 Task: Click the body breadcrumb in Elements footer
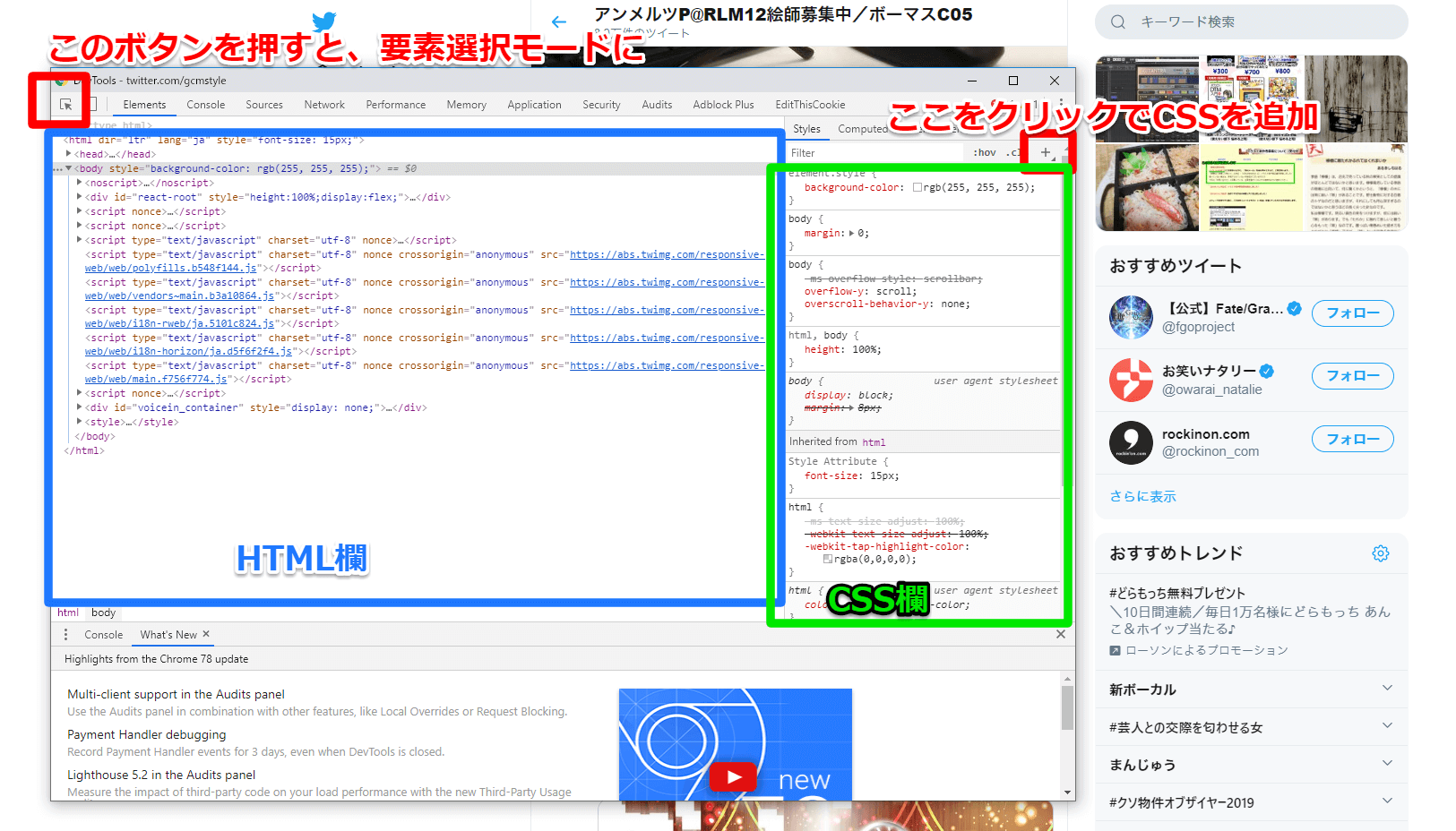(x=104, y=613)
